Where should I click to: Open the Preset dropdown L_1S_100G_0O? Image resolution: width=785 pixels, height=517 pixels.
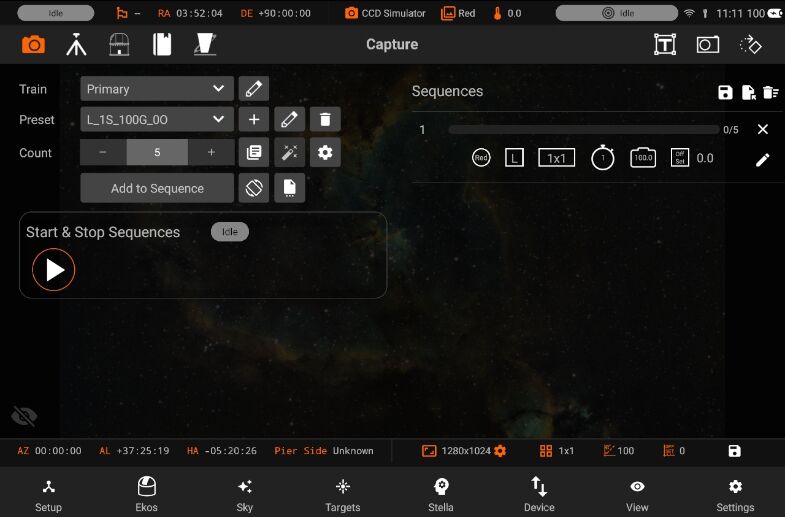click(x=157, y=119)
